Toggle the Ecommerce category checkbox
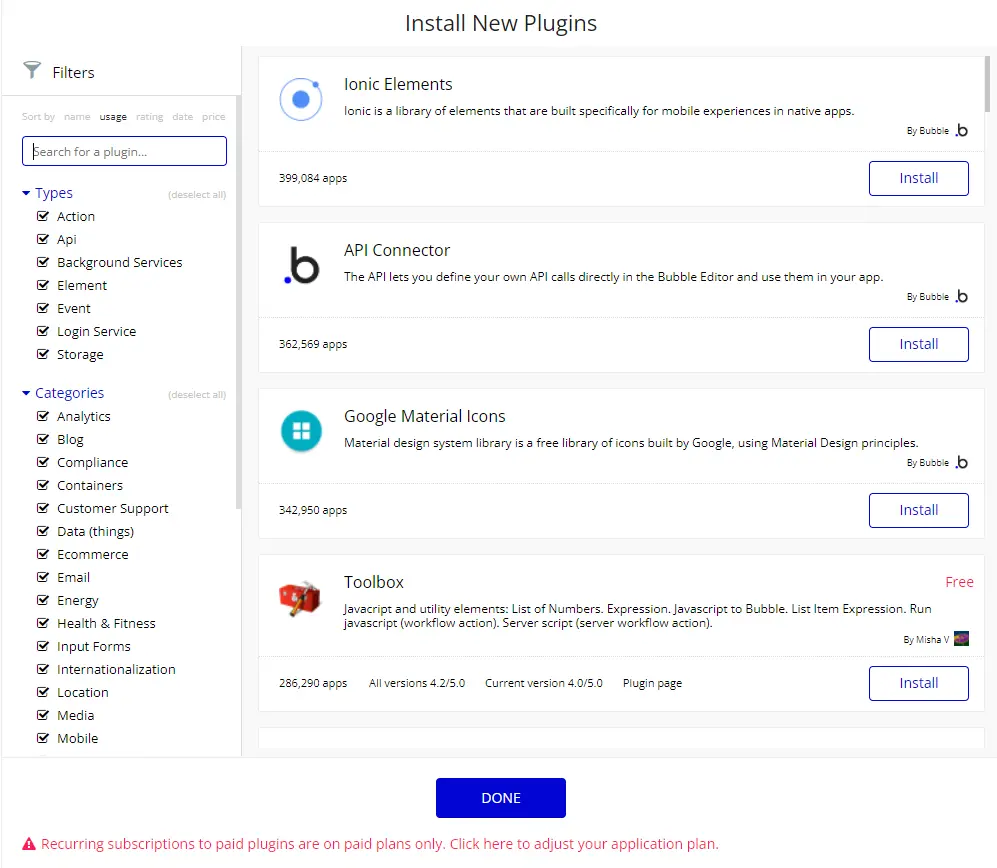This screenshot has width=997, height=868. pos(43,554)
